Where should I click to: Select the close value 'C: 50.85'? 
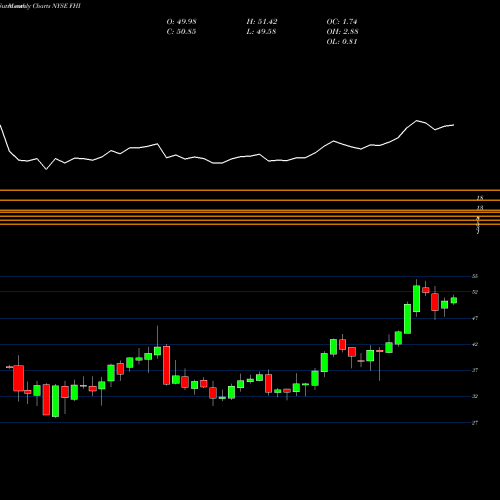[x=181, y=32]
